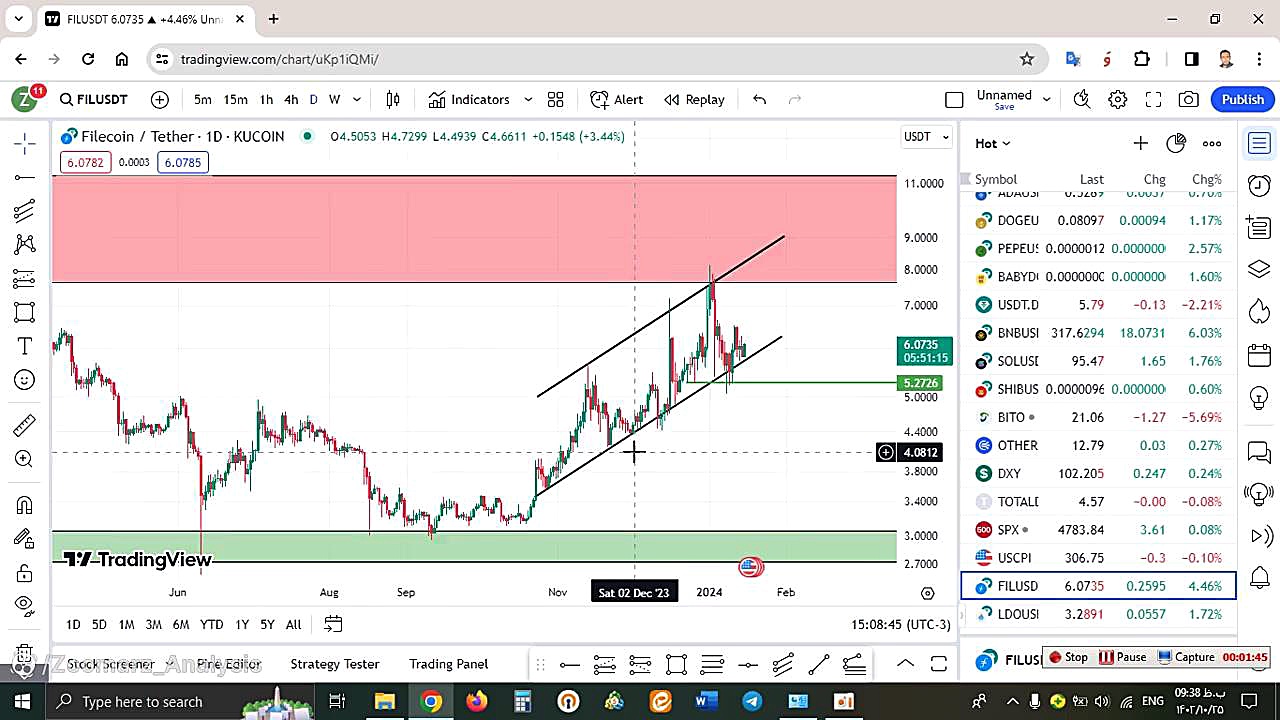Open the notifications bell panel
The width and height of the screenshot is (1280, 720).
click(1259, 577)
